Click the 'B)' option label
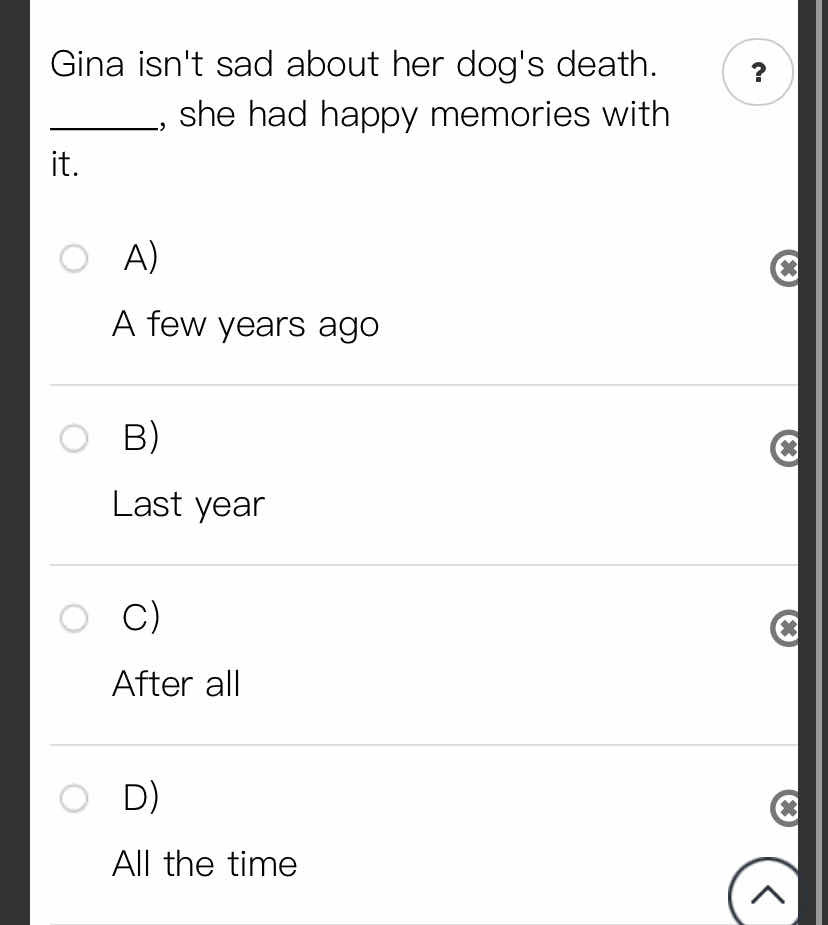 [141, 437]
